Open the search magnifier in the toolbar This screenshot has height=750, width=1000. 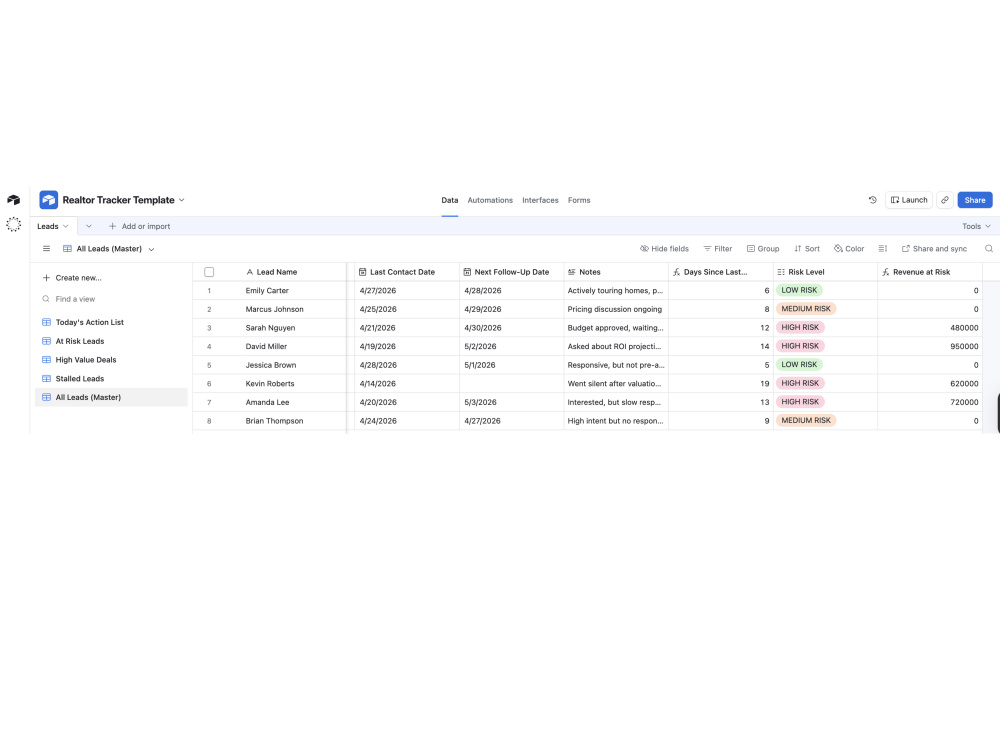pyautogui.click(x=989, y=249)
